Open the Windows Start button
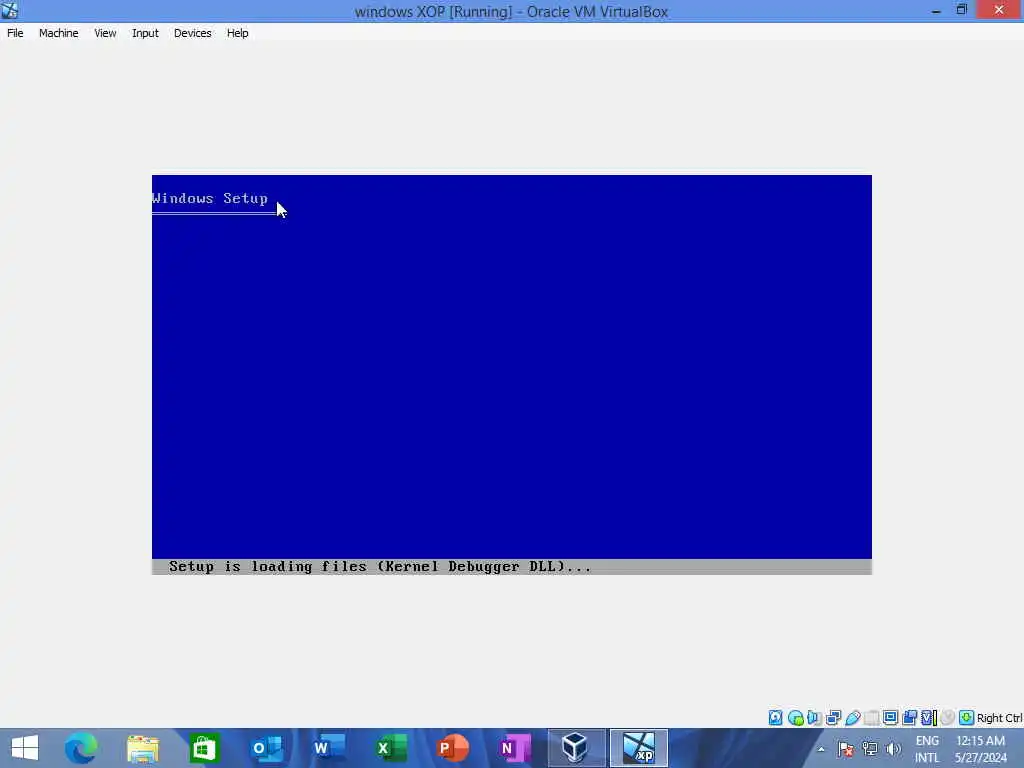The image size is (1024, 768). click(25, 748)
